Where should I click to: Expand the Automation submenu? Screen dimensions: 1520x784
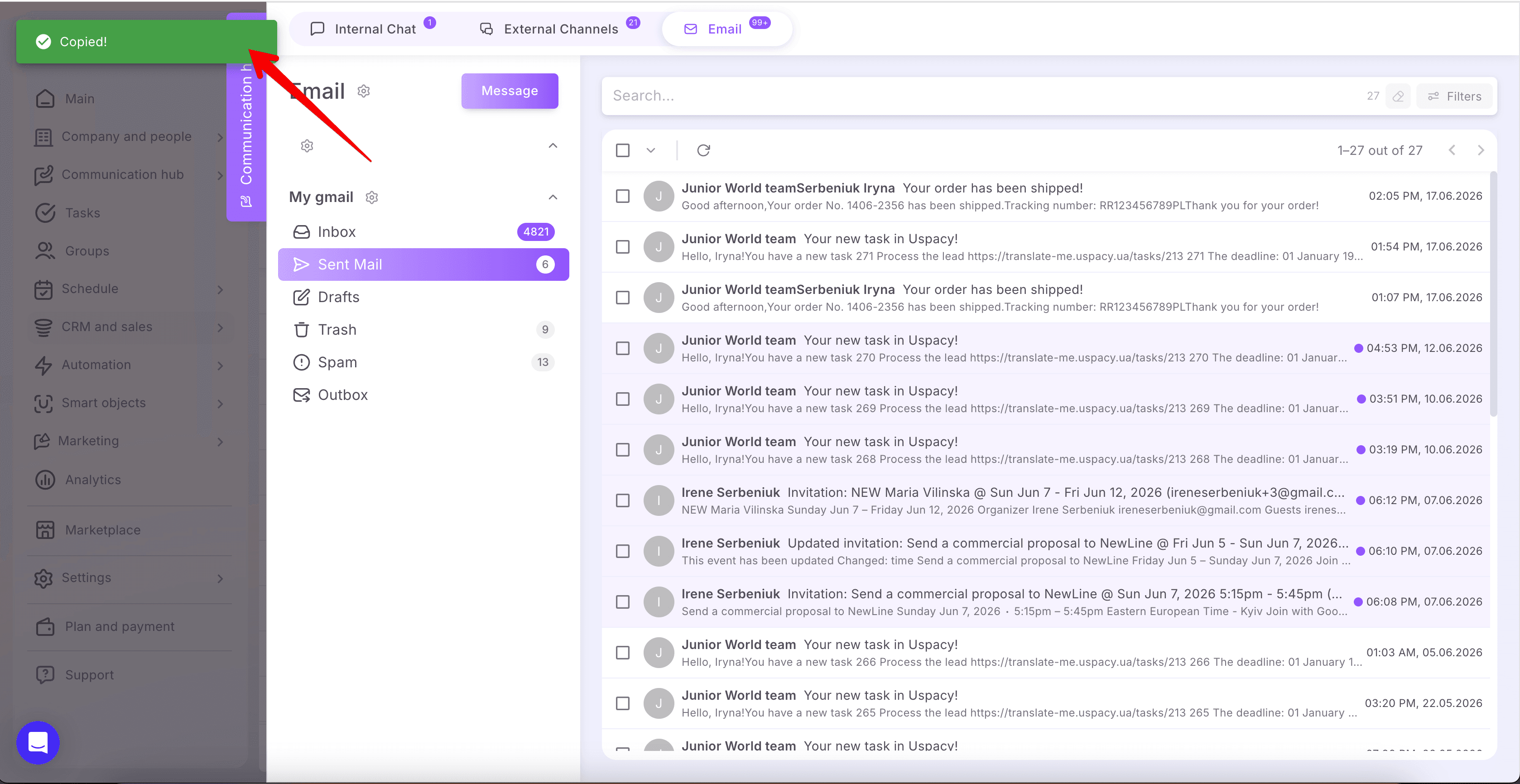220,366
